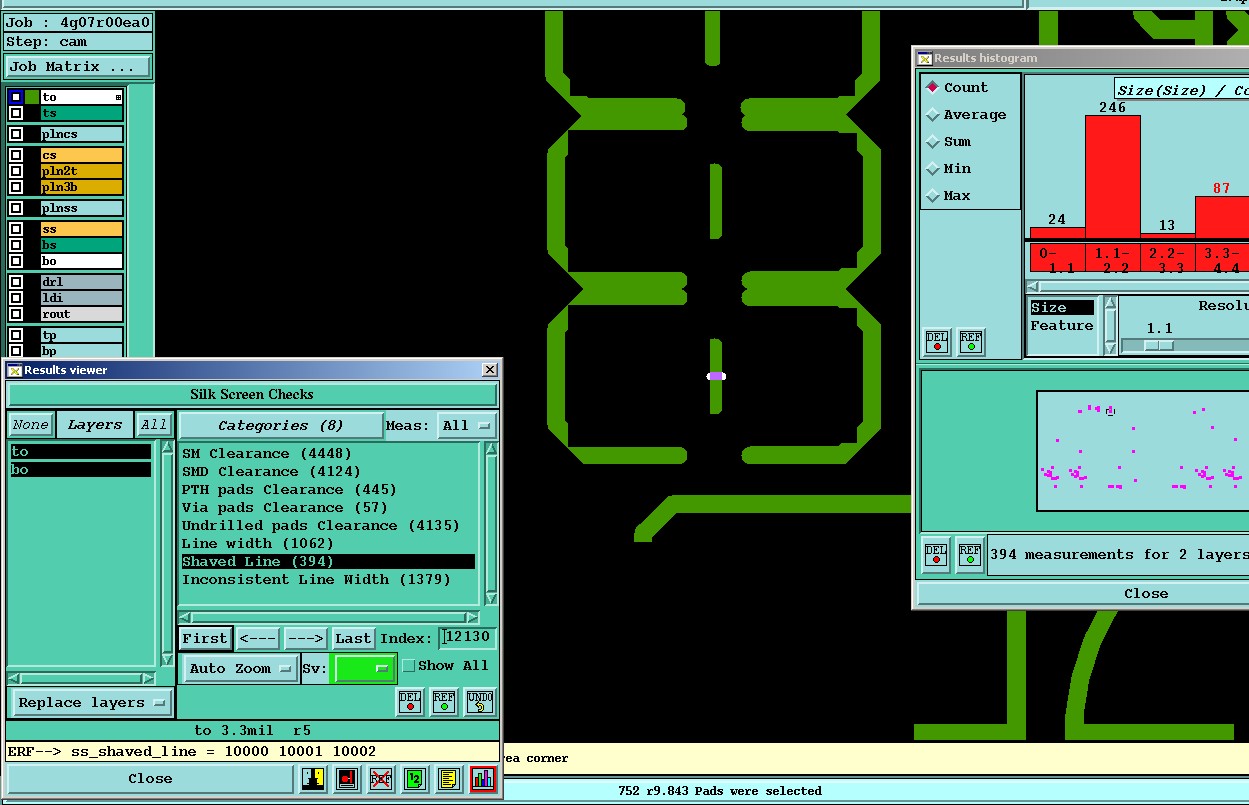This screenshot has height=805, width=1249.
Task: Open the Auto Zoom dropdown
Action: pos(240,668)
